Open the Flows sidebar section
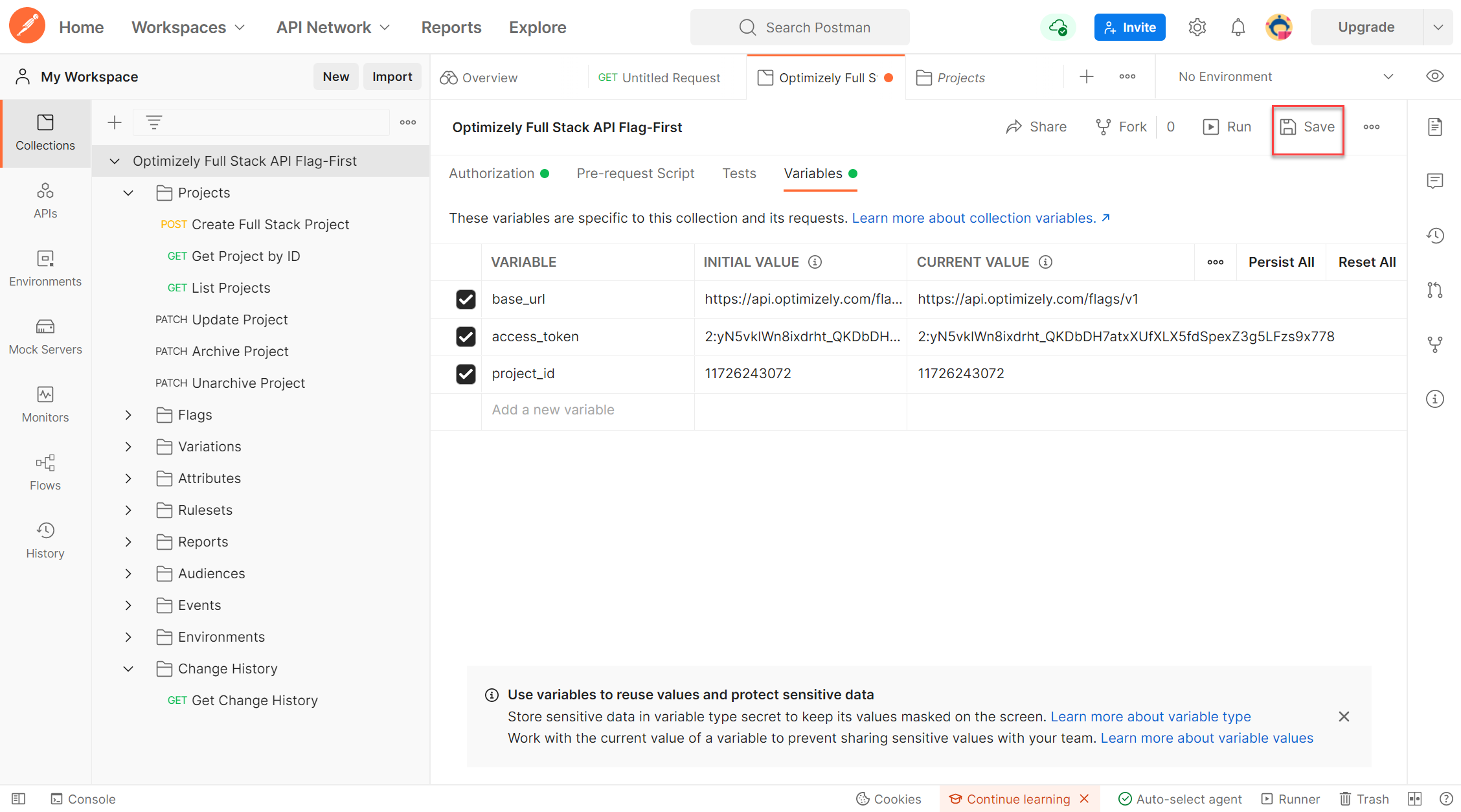 (45, 473)
